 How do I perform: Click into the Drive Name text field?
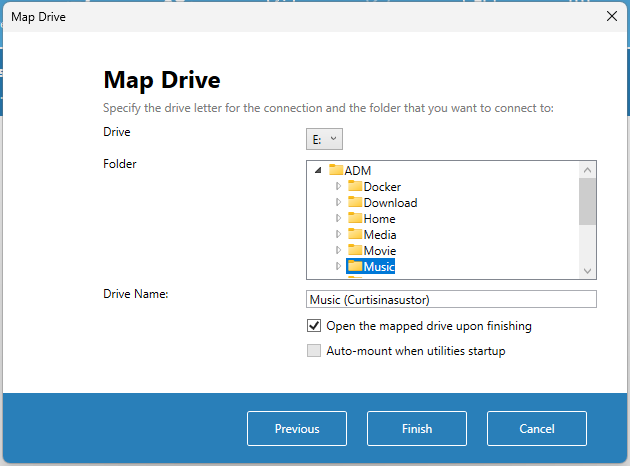451,299
